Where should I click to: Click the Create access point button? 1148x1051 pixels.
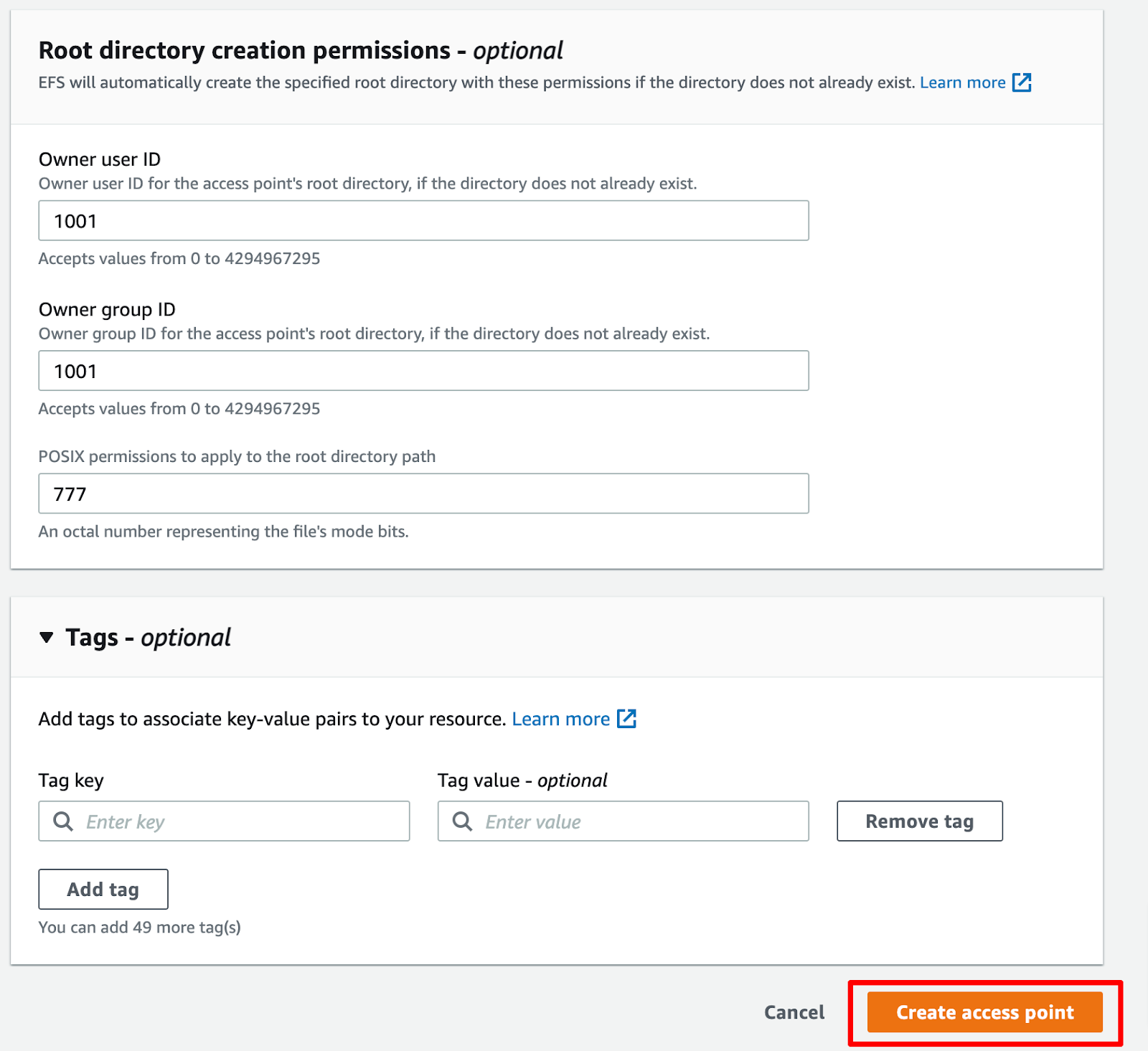tap(984, 1012)
